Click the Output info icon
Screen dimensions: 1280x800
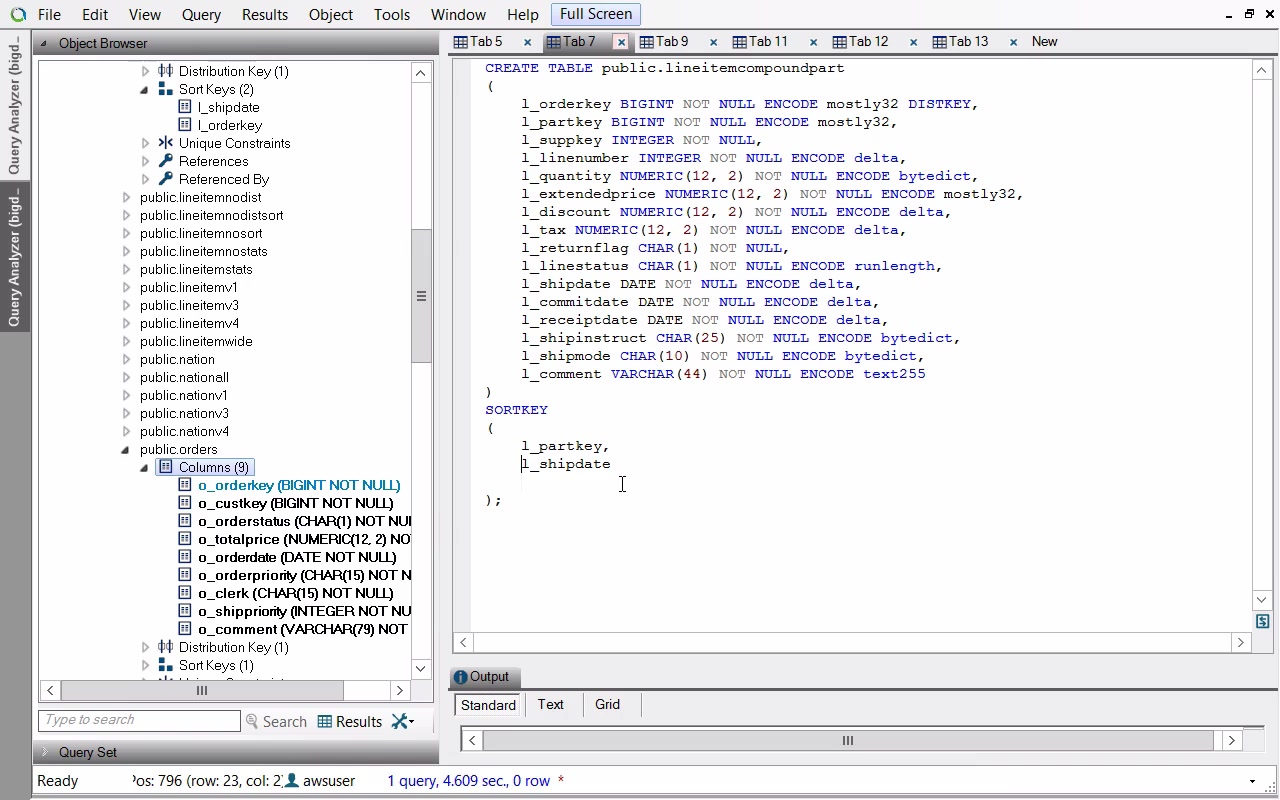pos(460,677)
